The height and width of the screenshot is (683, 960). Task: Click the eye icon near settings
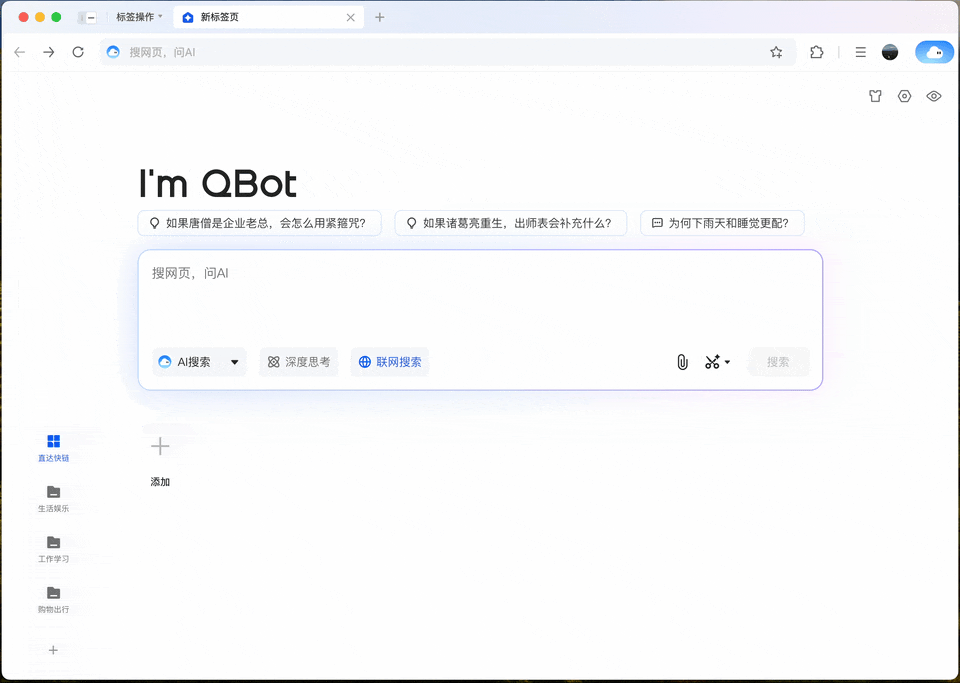933,95
